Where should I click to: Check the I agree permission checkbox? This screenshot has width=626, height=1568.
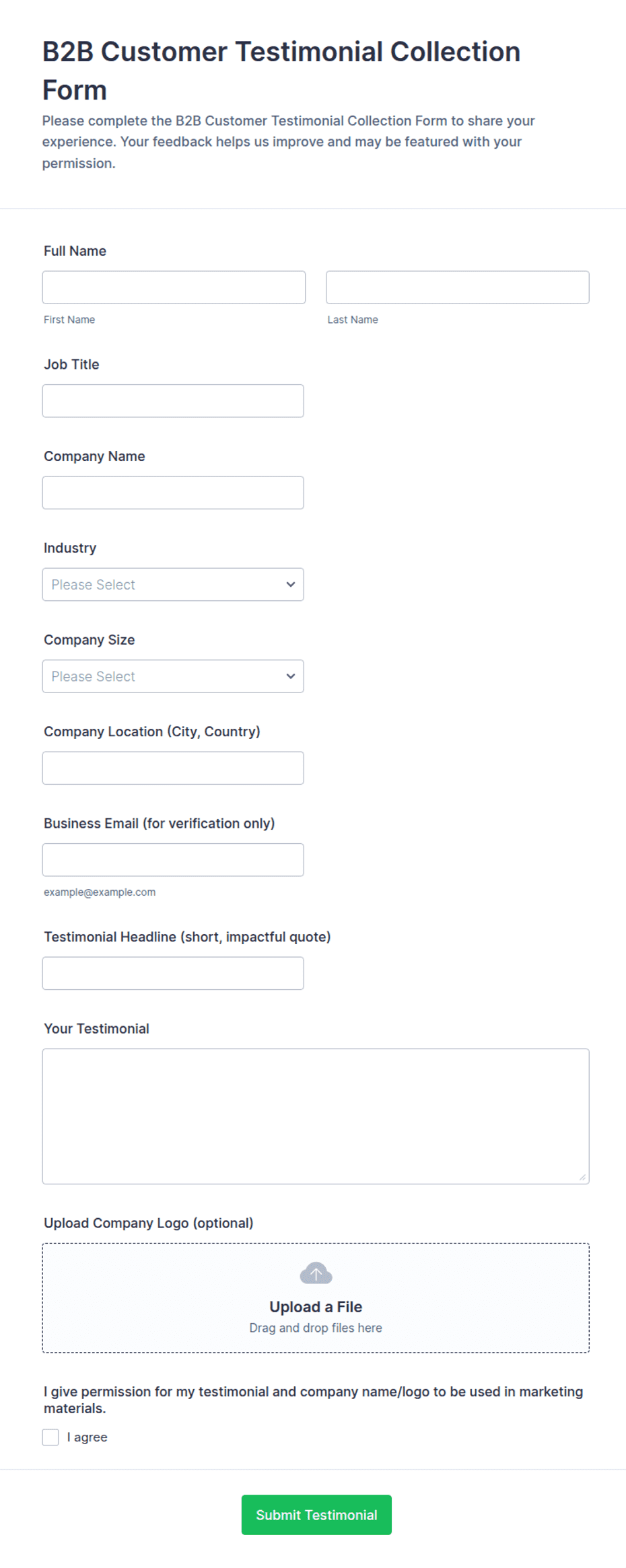tap(50, 1437)
